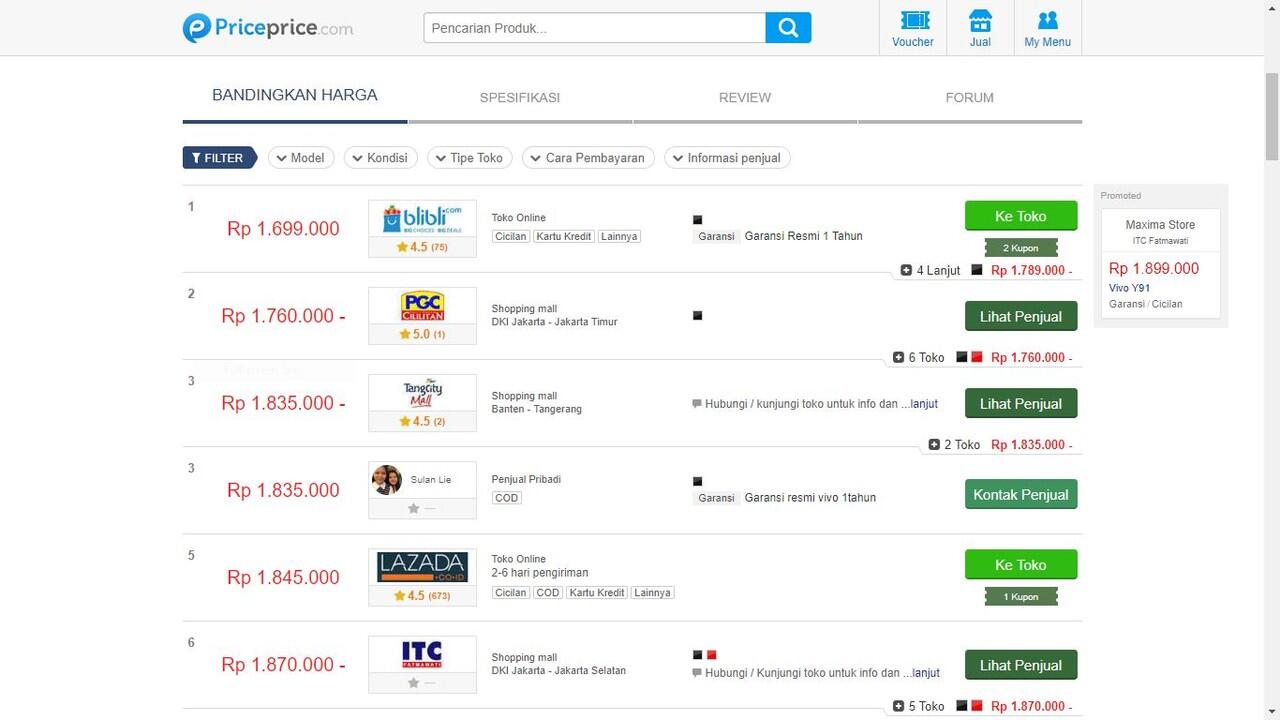Click the Blibli 4.5 star rating
This screenshot has width=1280, height=720.
422,247
